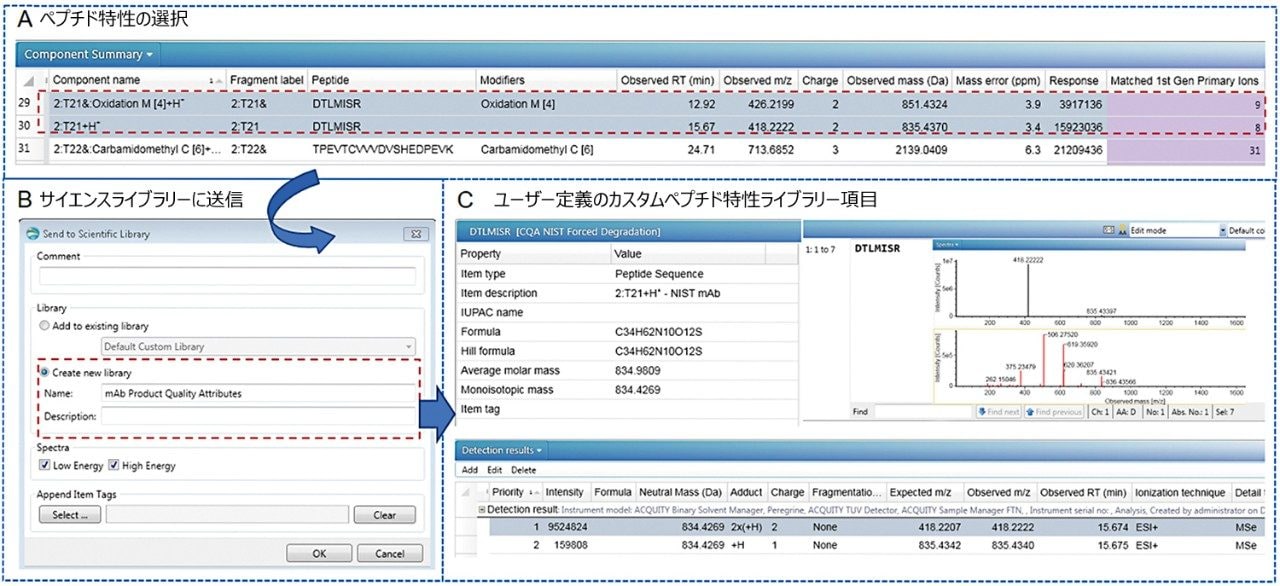
Task: Click Matched 1st Gen Primary Ions header
Action: 1186,80
